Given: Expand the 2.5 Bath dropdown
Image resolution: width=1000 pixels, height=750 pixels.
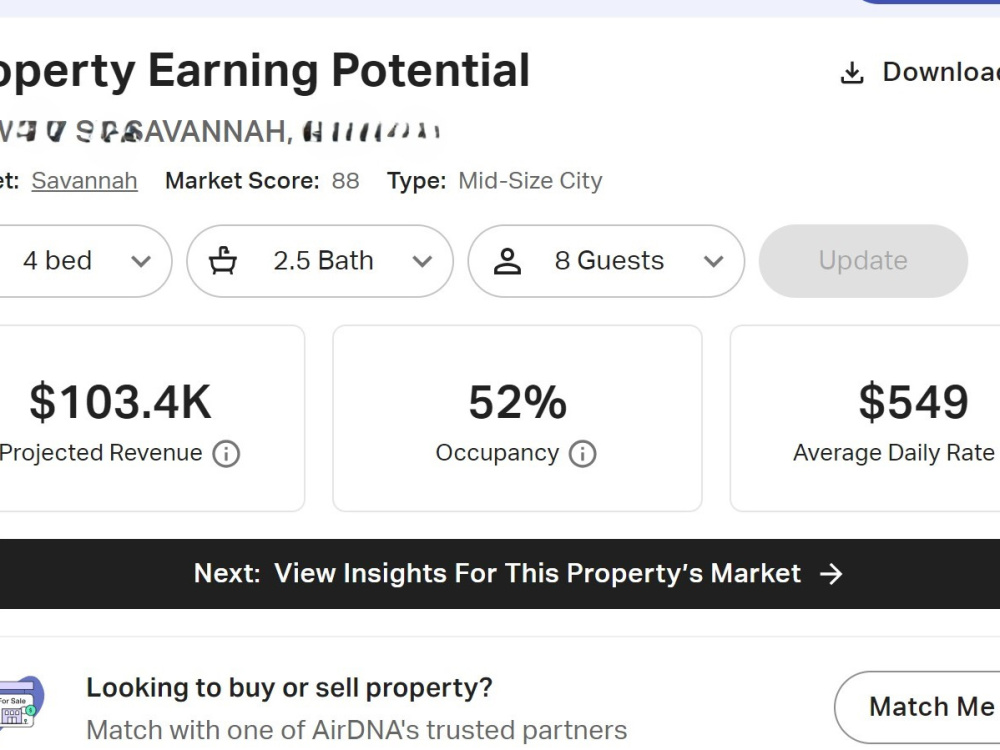Looking at the screenshot, I should tap(320, 261).
